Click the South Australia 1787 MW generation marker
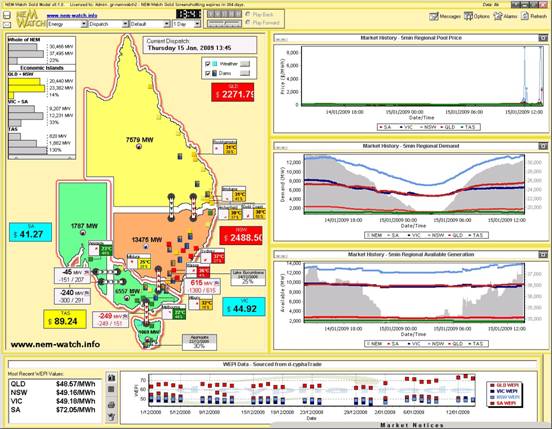This screenshot has width=552, height=429. tap(83, 233)
